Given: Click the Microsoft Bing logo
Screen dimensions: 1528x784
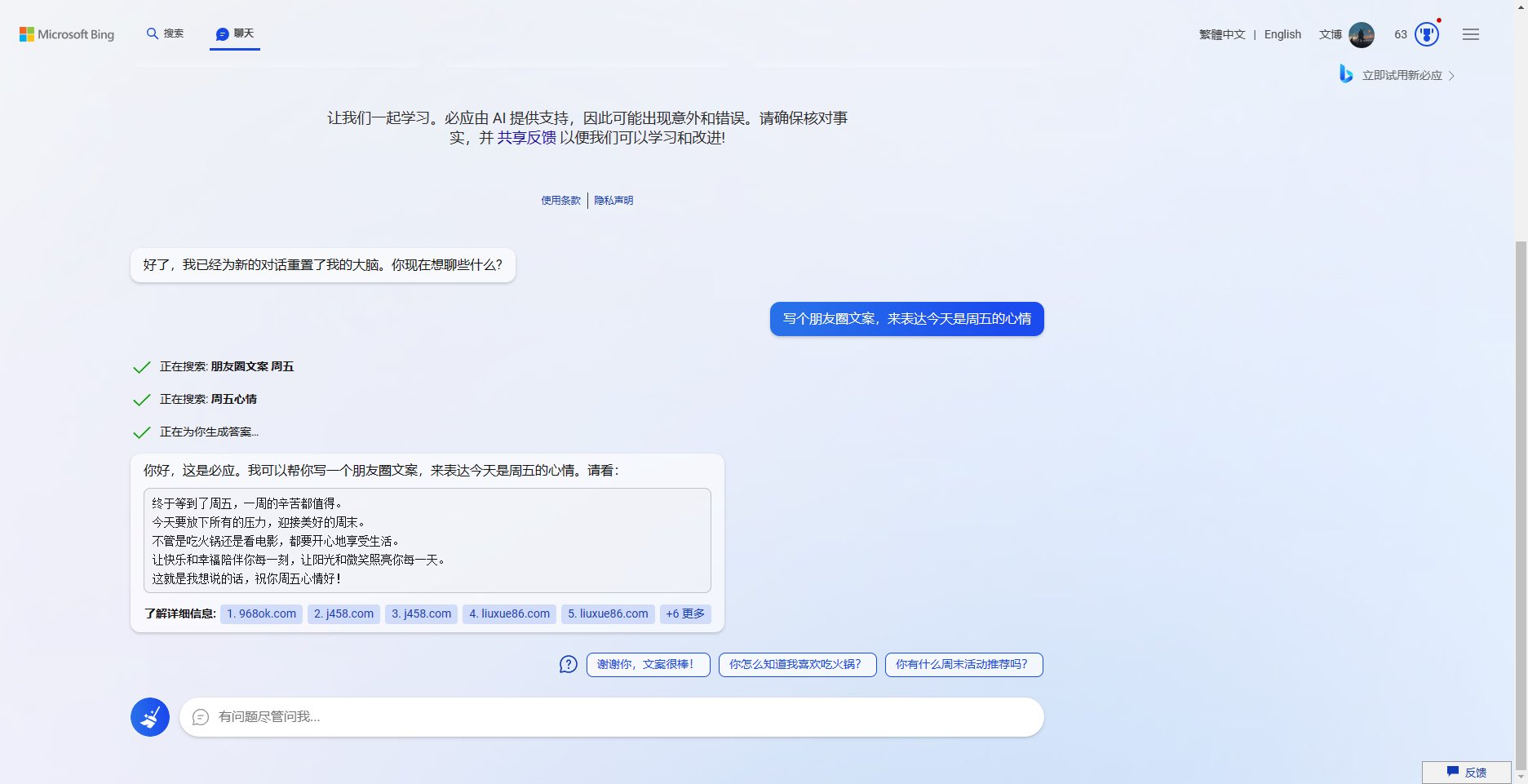Looking at the screenshot, I should [67, 34].
